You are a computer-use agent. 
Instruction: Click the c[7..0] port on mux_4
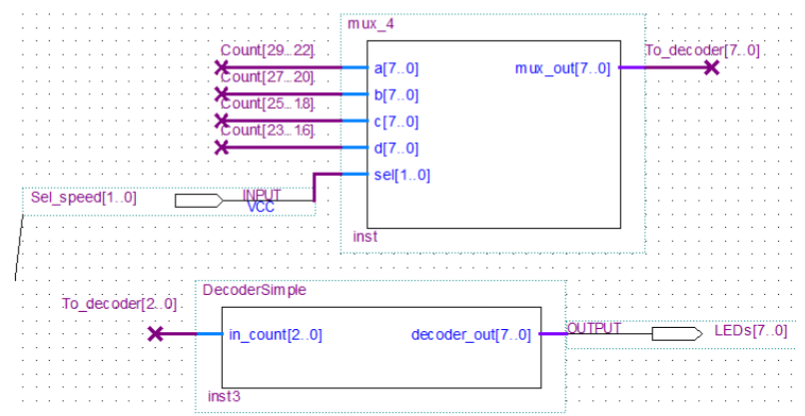point(396,122)
